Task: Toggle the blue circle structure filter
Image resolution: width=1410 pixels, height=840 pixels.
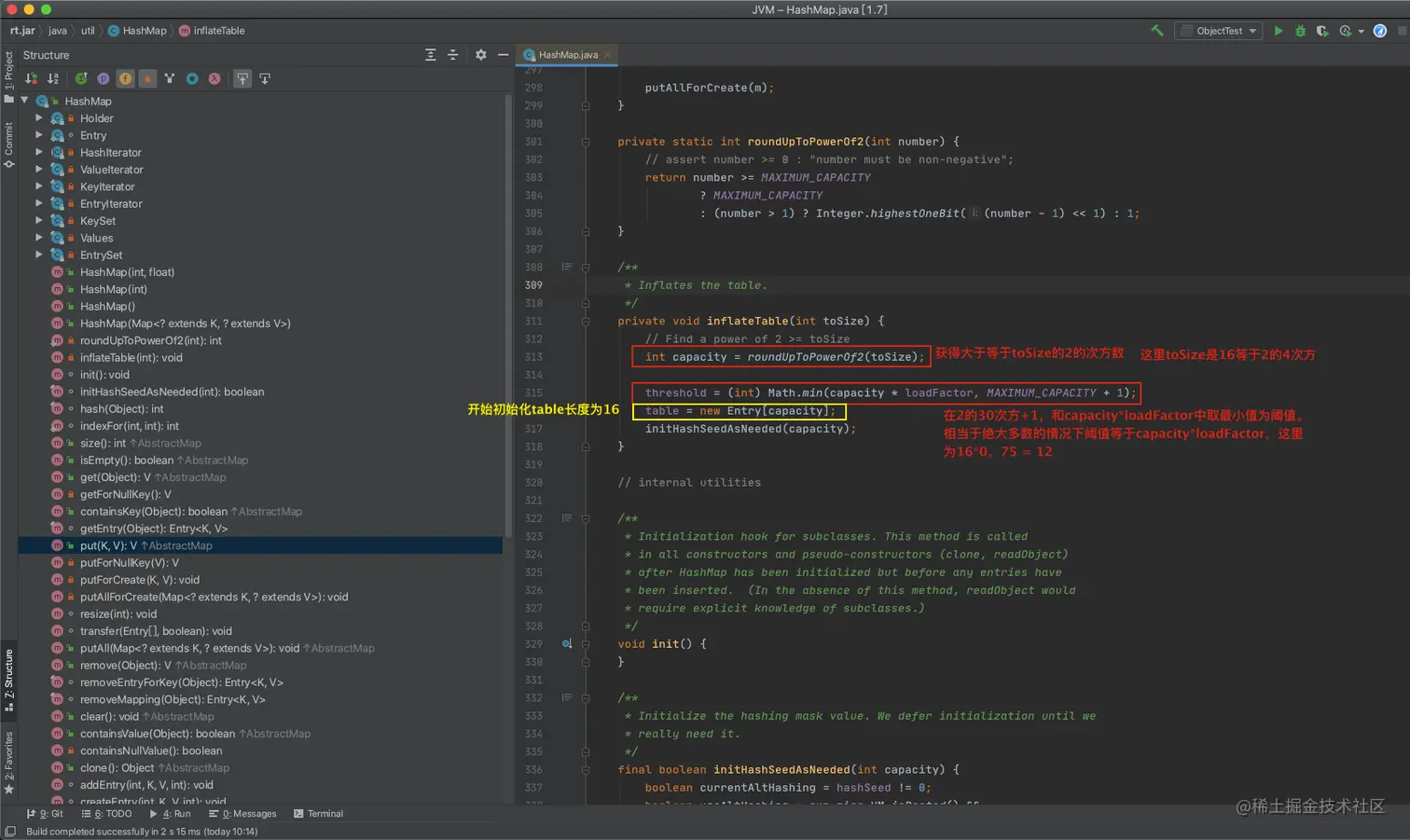Action: click(x=192, y=78)
